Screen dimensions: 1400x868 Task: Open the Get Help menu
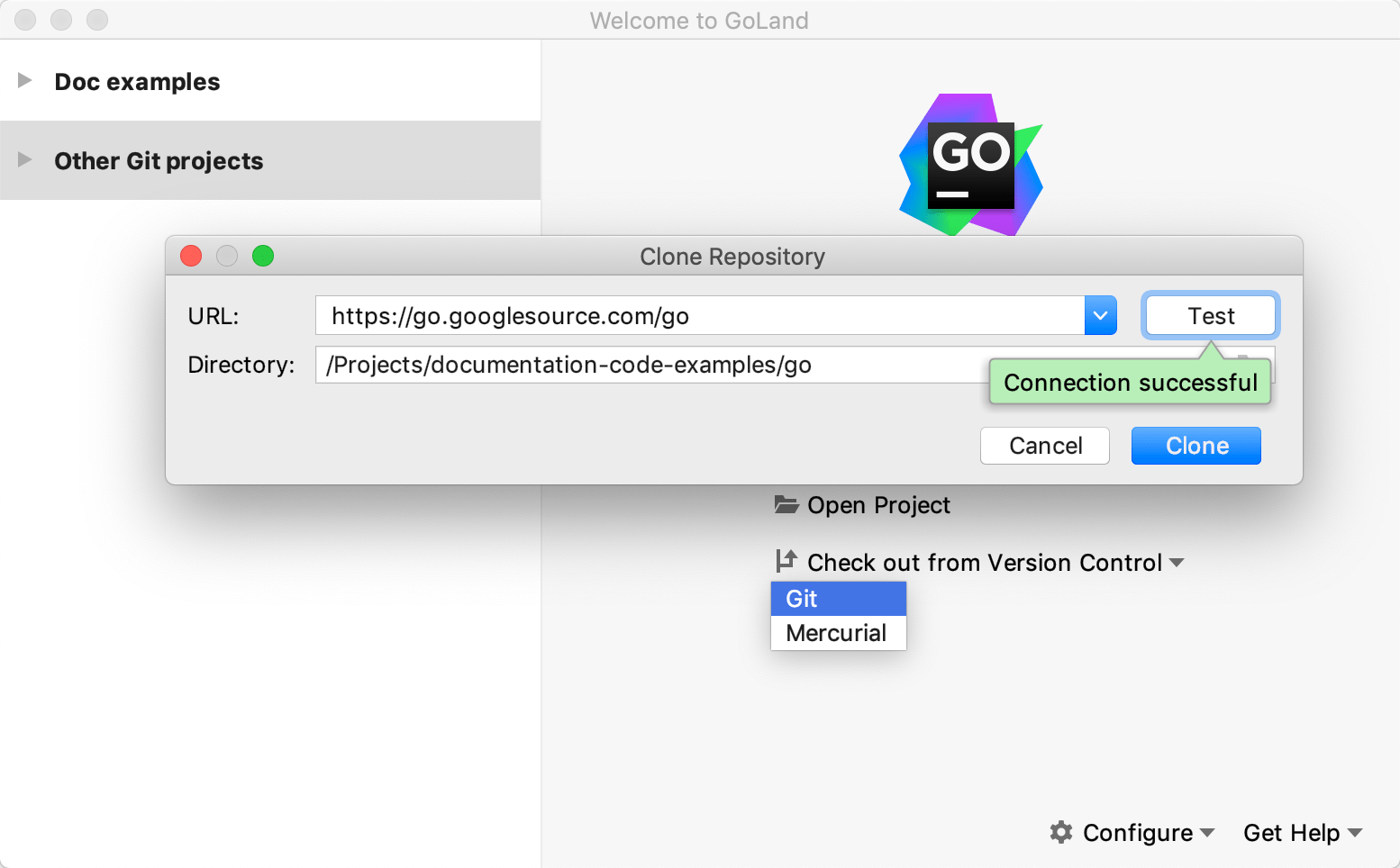1303,833
